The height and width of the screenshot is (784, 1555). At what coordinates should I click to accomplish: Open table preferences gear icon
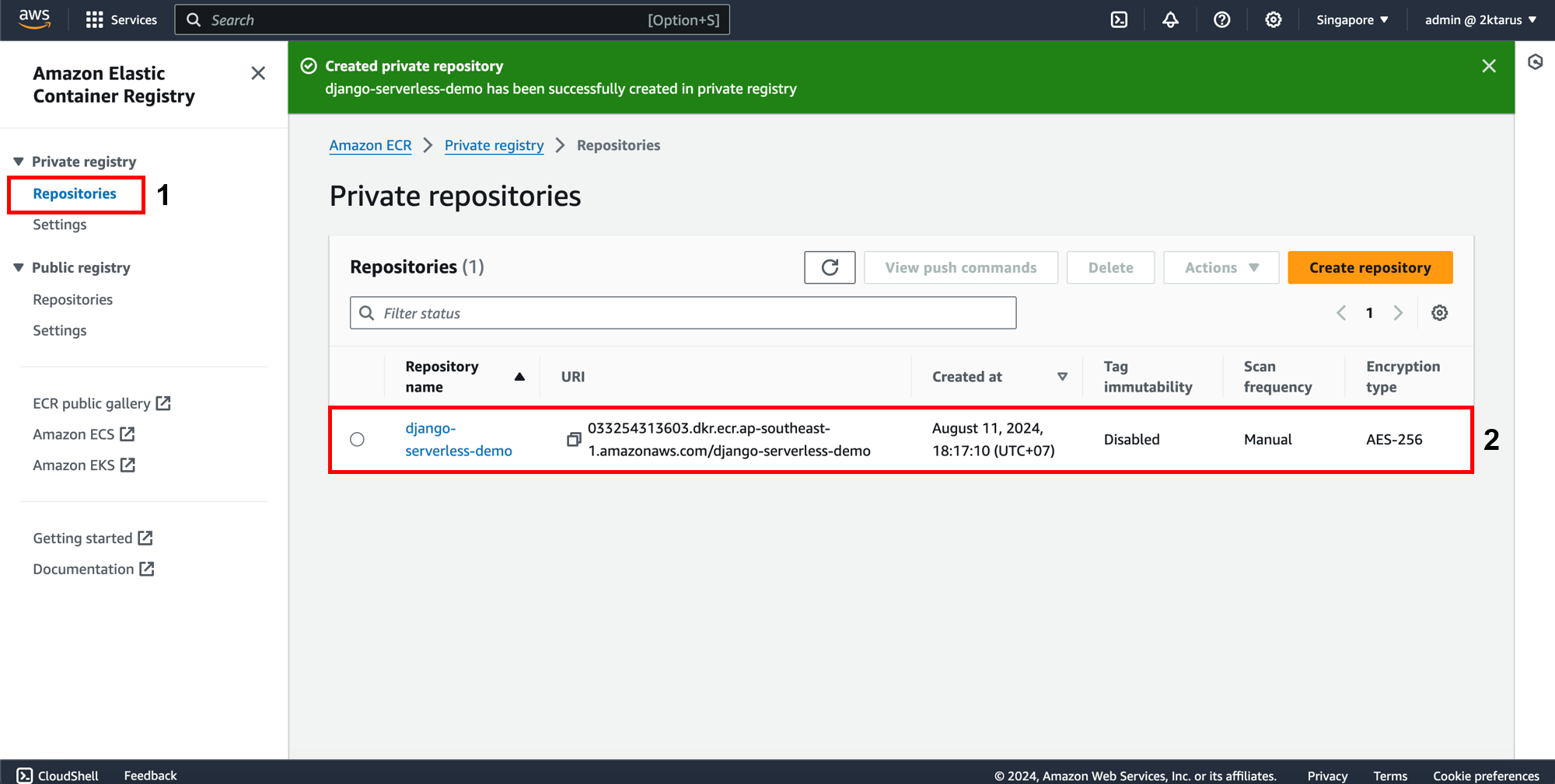pos(1440,313)
